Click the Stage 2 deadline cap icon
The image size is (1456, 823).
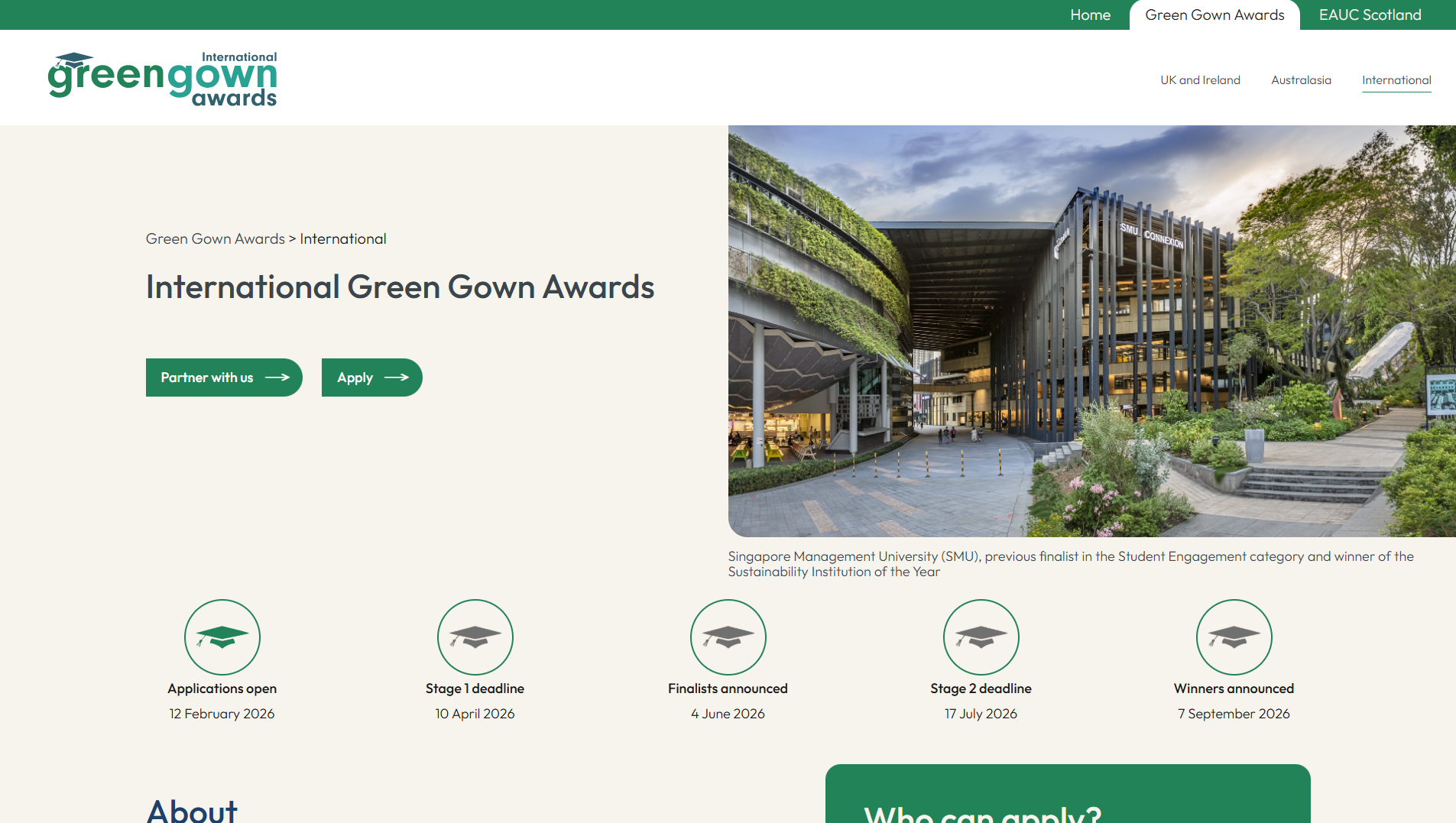click(x=981, y=637)
